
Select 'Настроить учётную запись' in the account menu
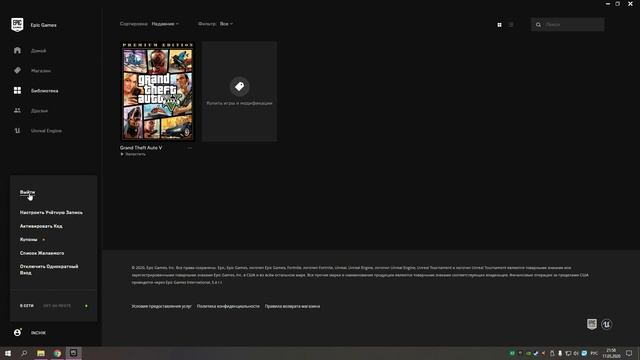click(x=51, y=213)
